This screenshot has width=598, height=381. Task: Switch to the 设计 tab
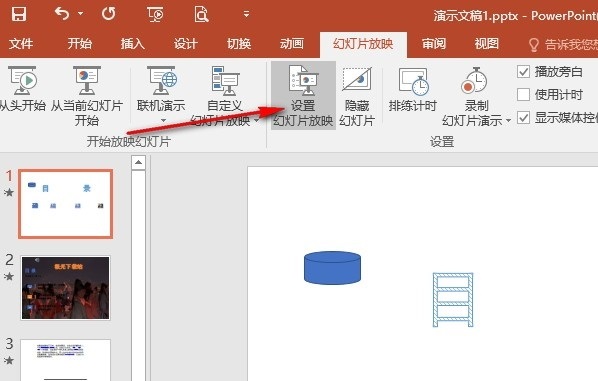(186, 44)
